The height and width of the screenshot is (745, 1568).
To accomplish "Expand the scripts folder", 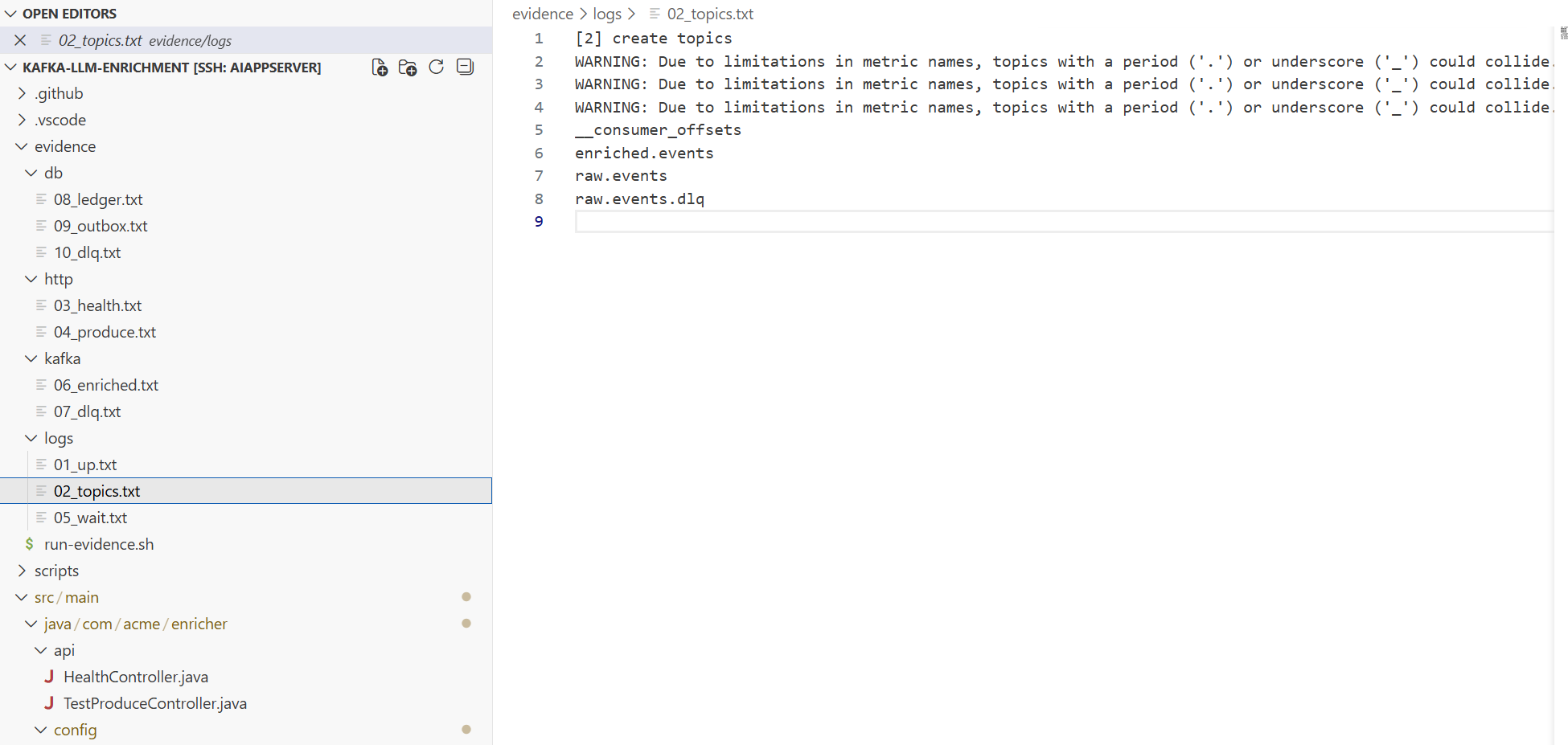I will click(56, 571).
